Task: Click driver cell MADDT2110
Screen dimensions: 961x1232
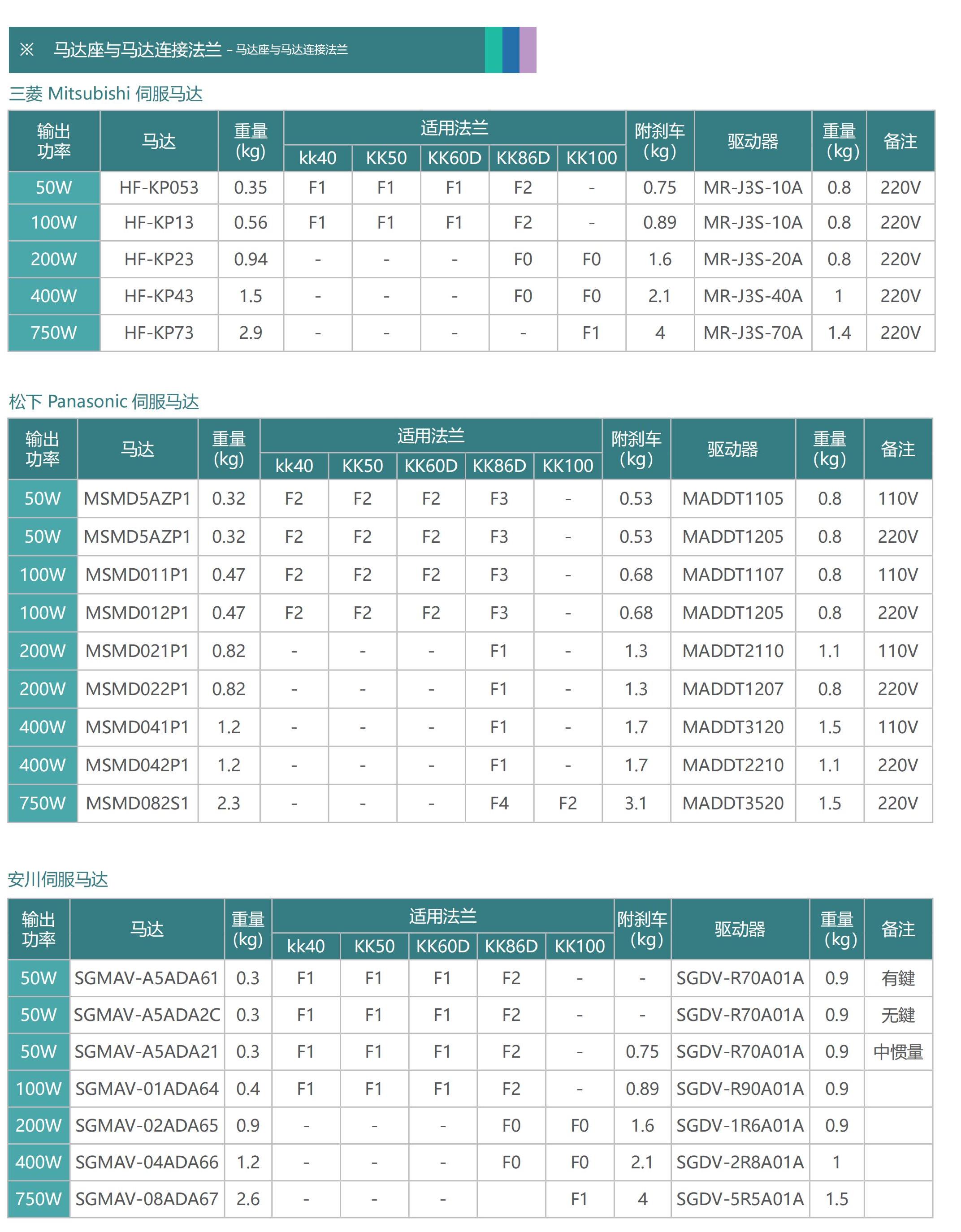Action: pos(732,650)
